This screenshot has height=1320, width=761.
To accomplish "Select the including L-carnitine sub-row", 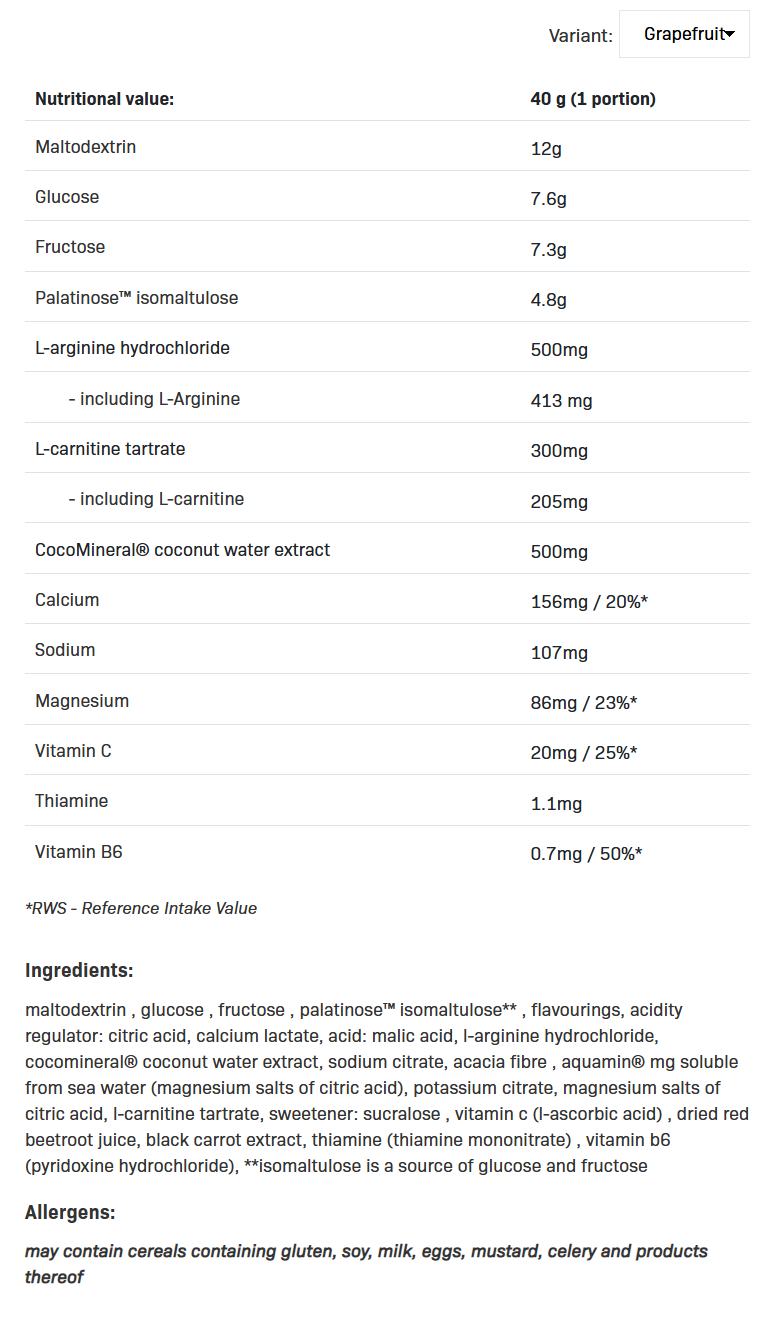I will coord(156,499).
